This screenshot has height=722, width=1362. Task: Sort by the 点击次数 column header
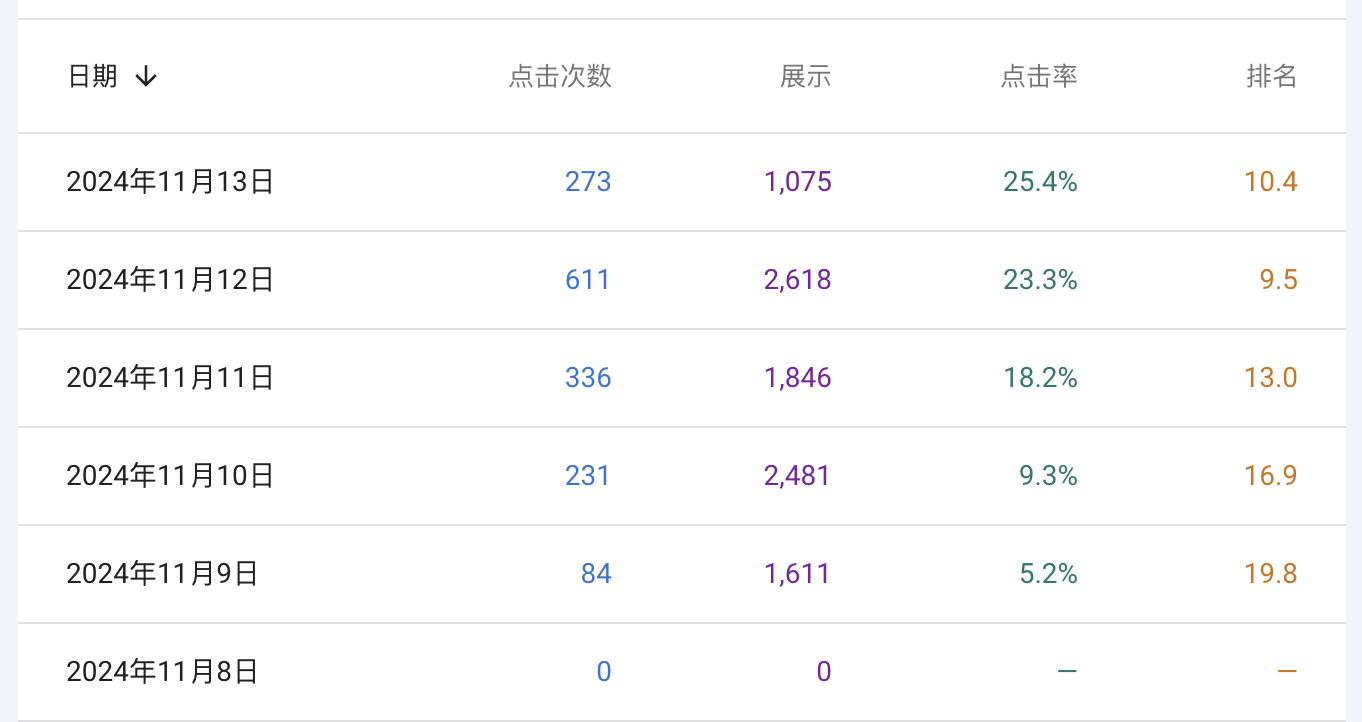(x=560, y=77)
